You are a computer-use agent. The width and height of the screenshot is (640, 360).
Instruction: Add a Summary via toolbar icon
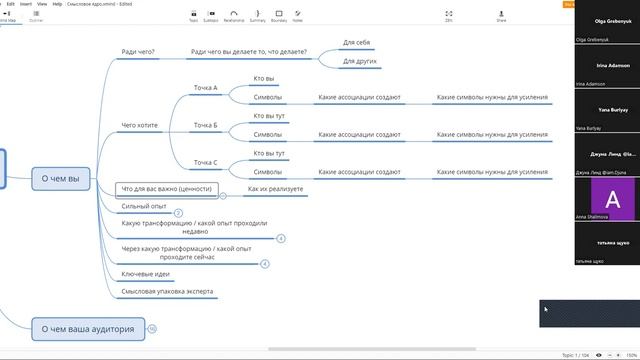(258, 16)
